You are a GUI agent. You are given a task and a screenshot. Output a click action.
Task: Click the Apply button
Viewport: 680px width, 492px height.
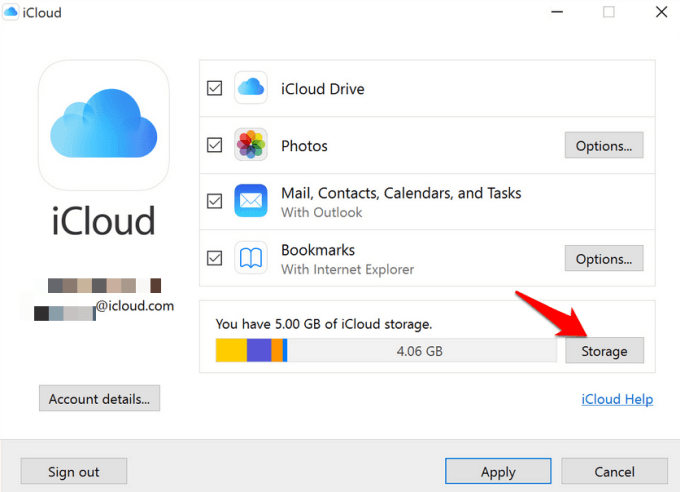[498, 471]
